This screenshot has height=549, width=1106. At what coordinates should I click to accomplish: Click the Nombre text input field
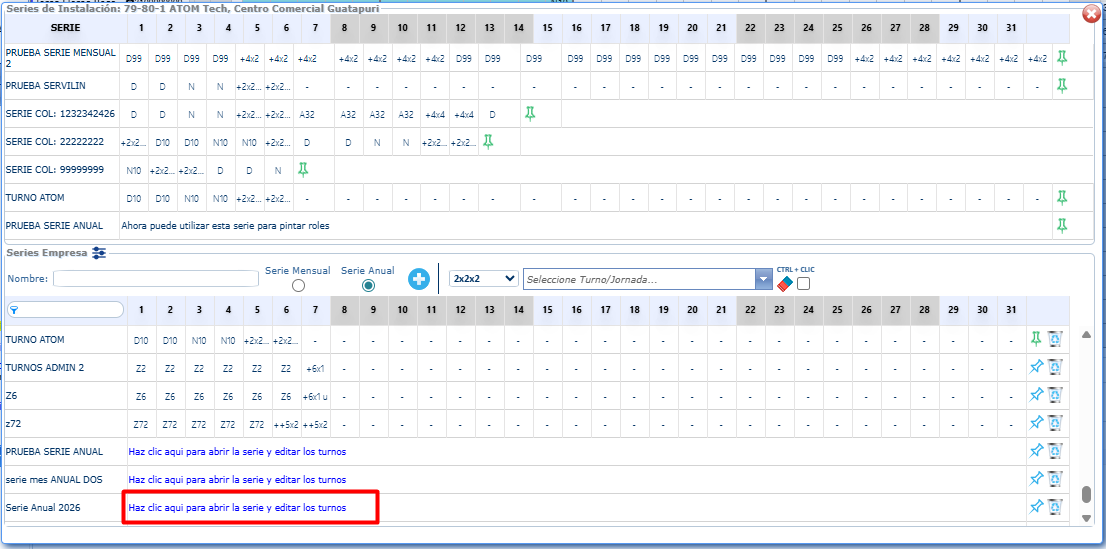[x=156, y=279]
